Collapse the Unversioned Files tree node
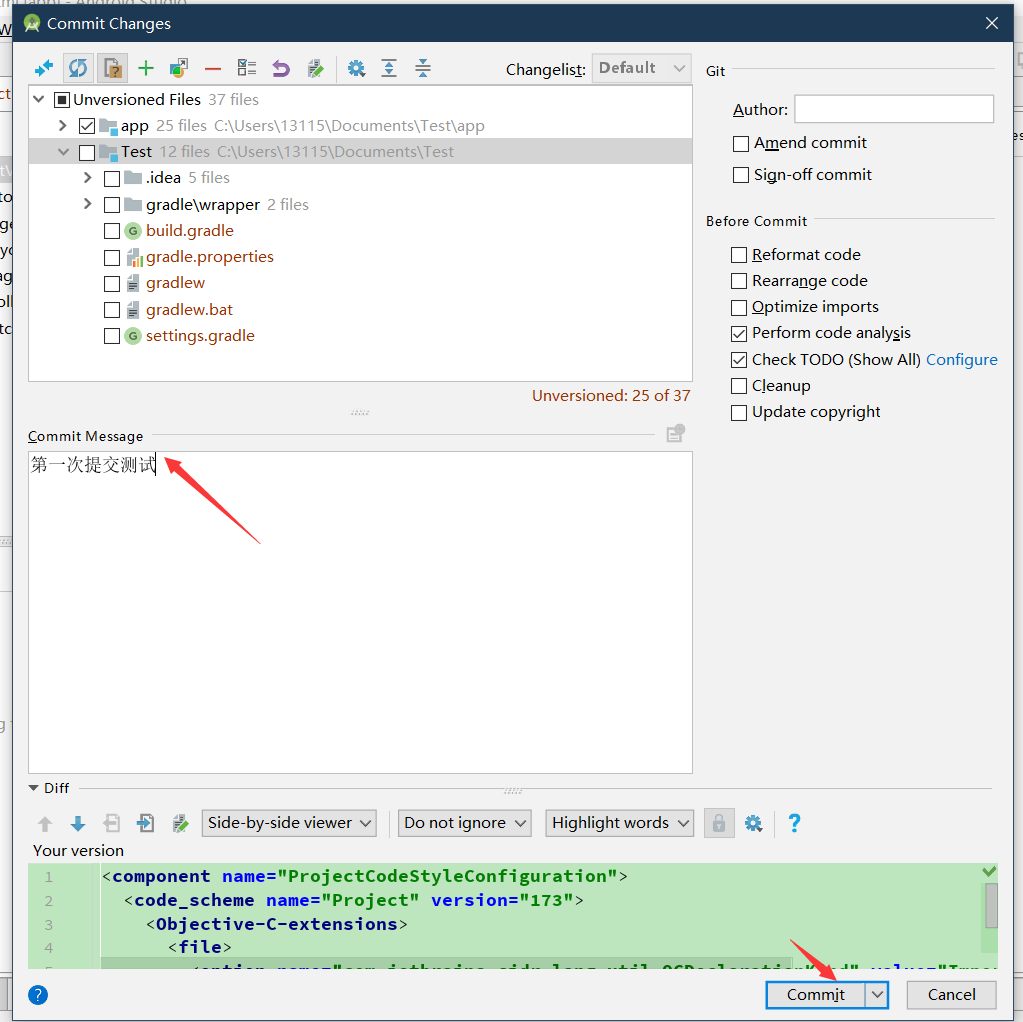This screenshot has height=1022, width=1023. pos(39,99)
